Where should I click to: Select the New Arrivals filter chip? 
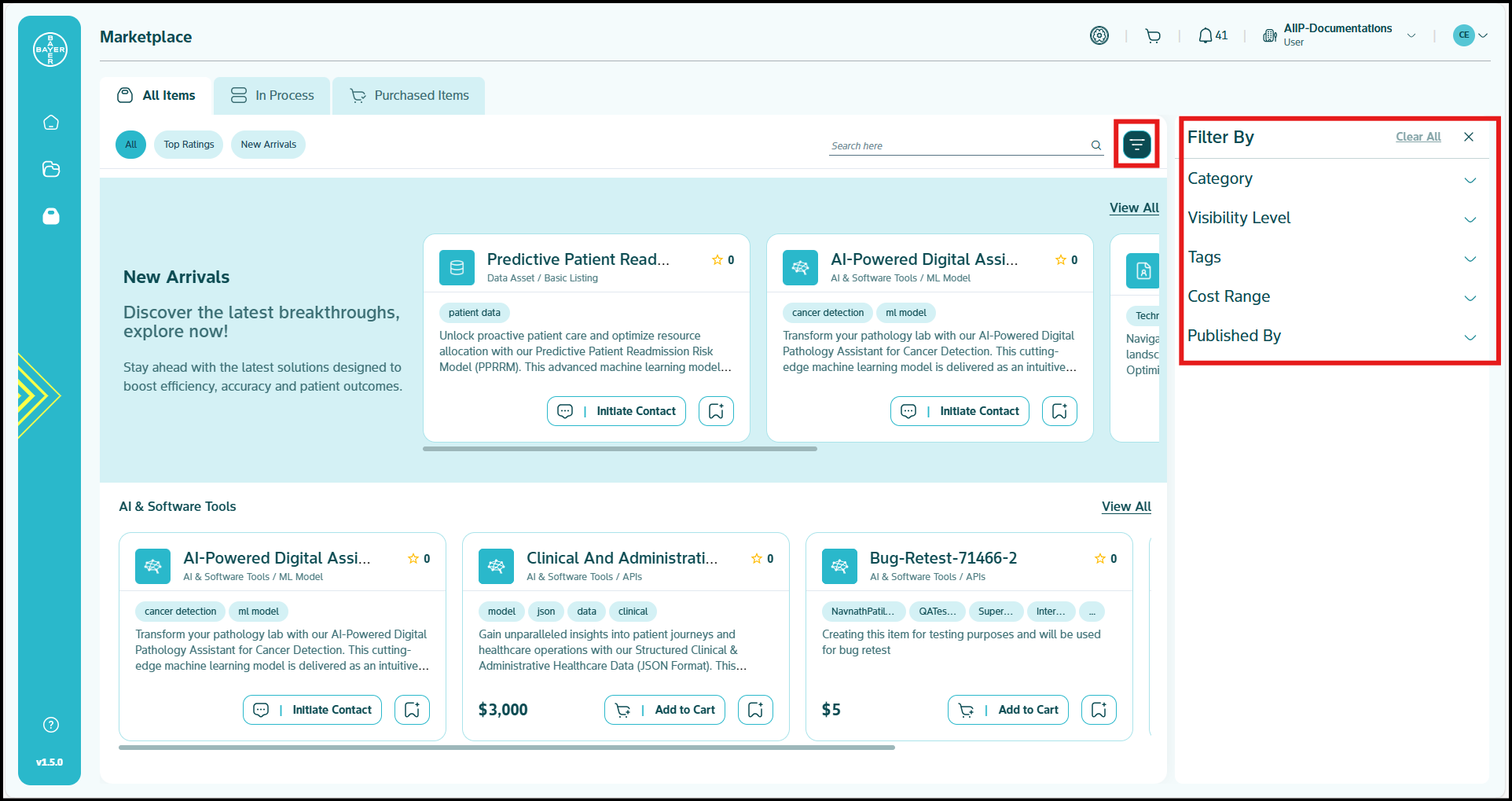pos(268,145)
